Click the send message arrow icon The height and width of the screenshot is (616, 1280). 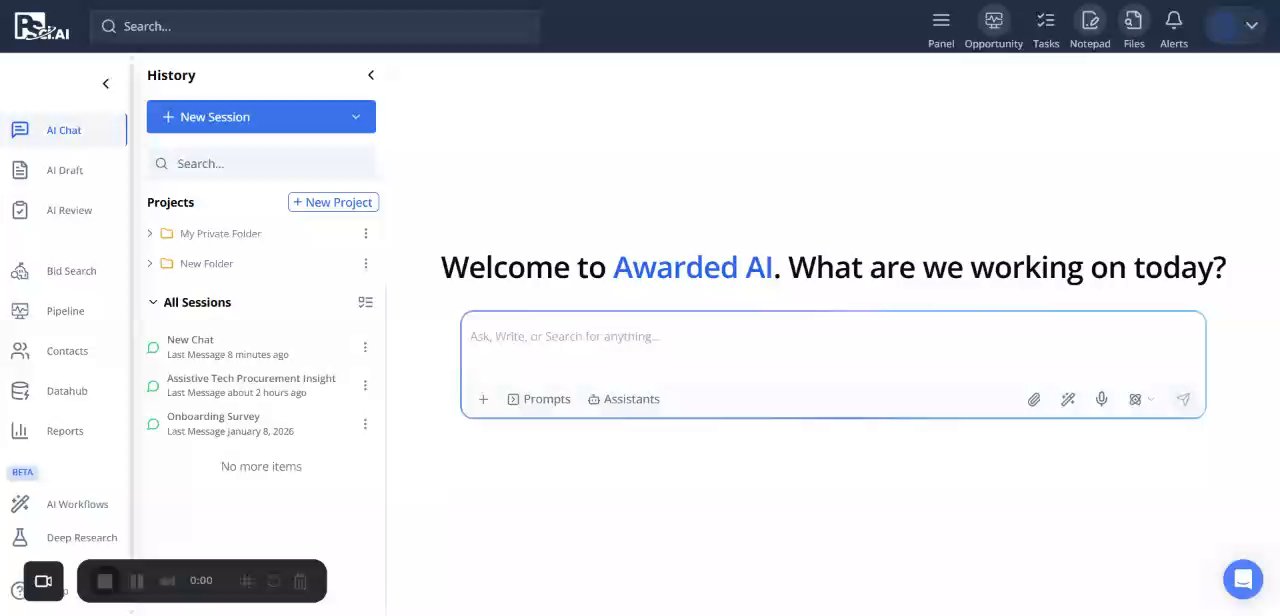tap(1183, 399)
